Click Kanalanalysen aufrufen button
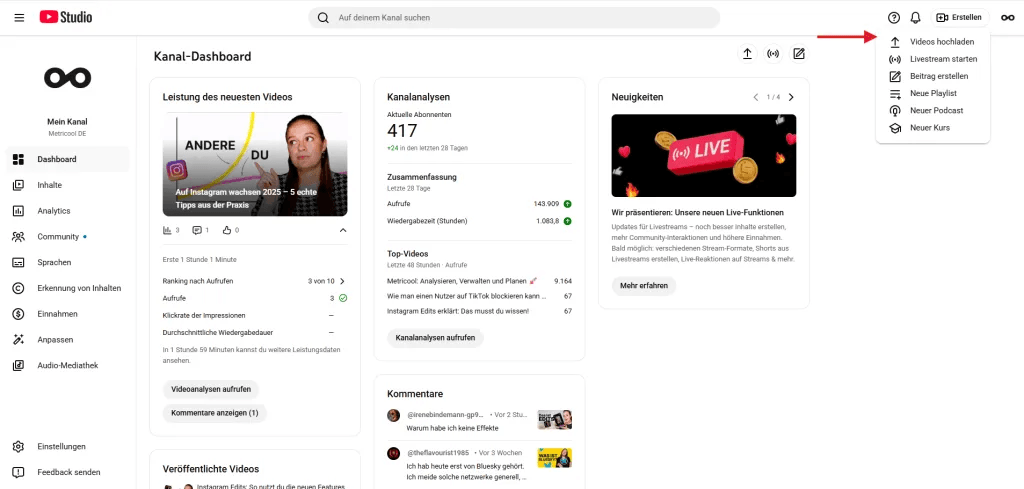The height and width of the screenshot is (489, 1024). pyautogui.click(x=435, y=338)
